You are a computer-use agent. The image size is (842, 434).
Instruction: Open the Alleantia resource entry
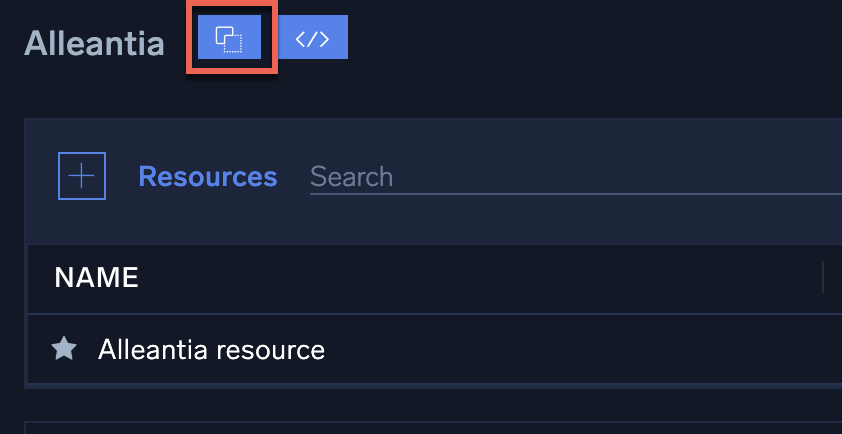click(211, 349)
